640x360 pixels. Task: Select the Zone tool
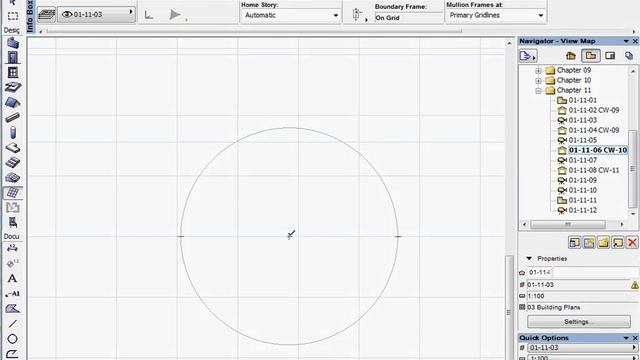13,207
